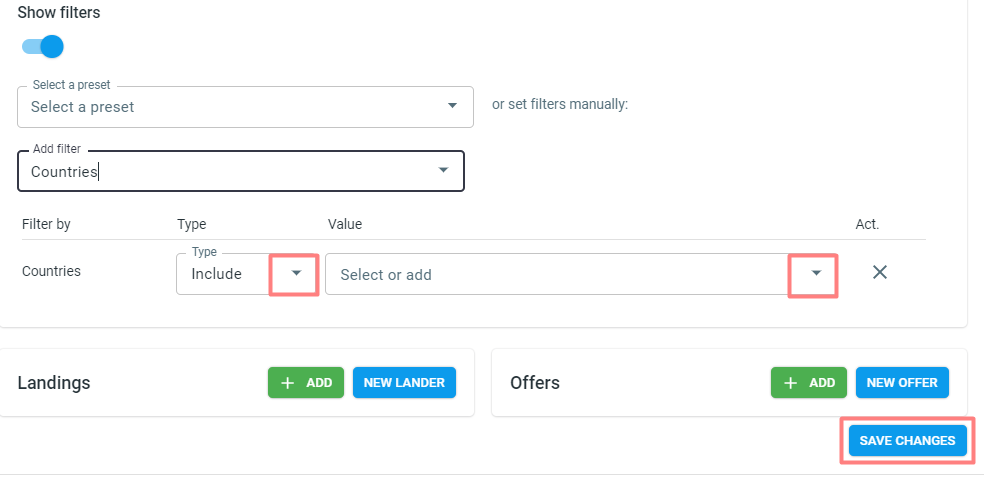Click the green ADD button in Landings
Viewport: 984px width, 477px height.
tap(306, 383)
